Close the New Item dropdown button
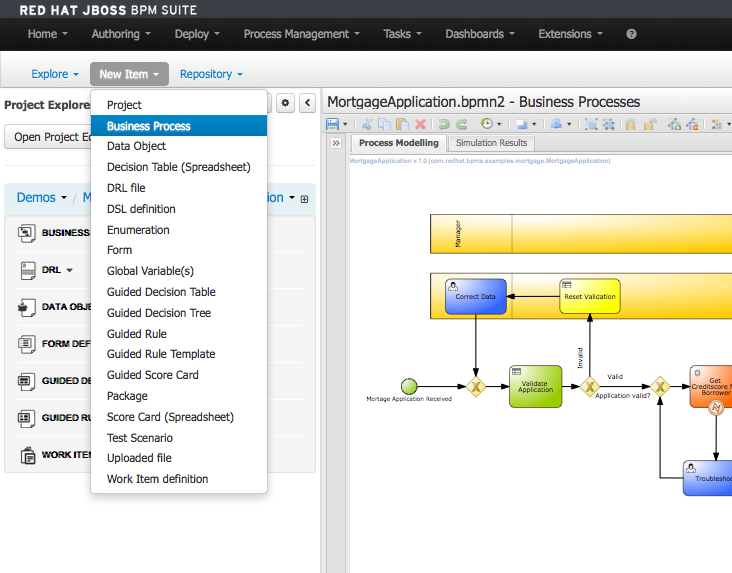The width and height of the screenshot is (732, 573). click(129, 74)
